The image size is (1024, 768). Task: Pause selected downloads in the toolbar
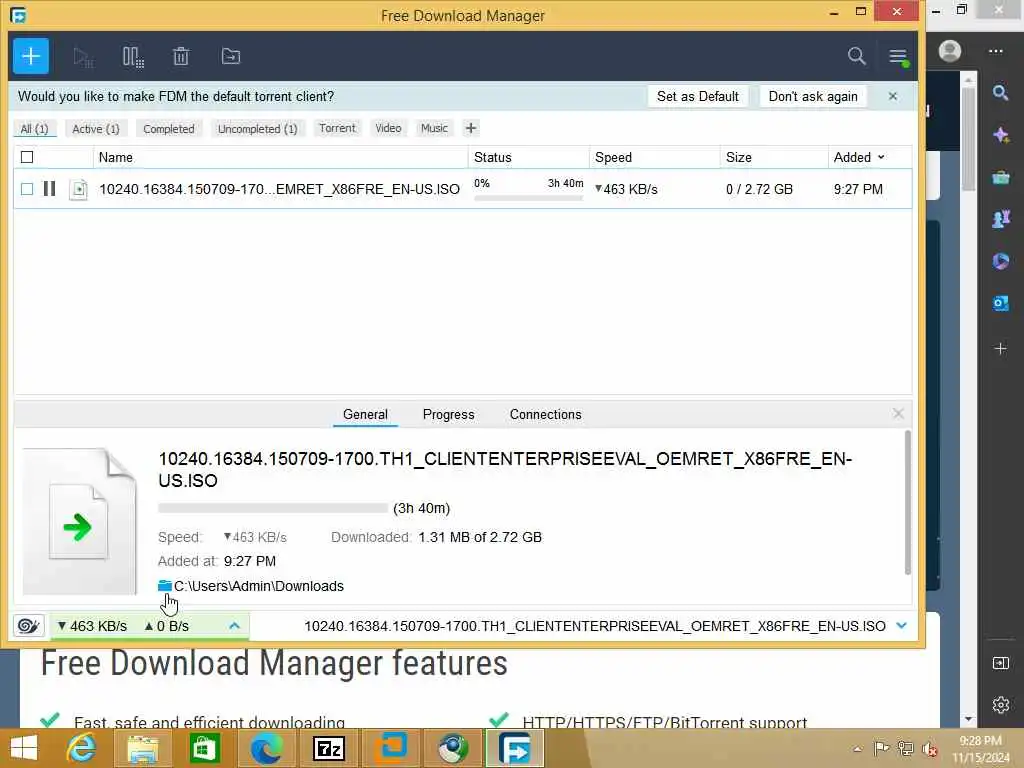point(133,57)
